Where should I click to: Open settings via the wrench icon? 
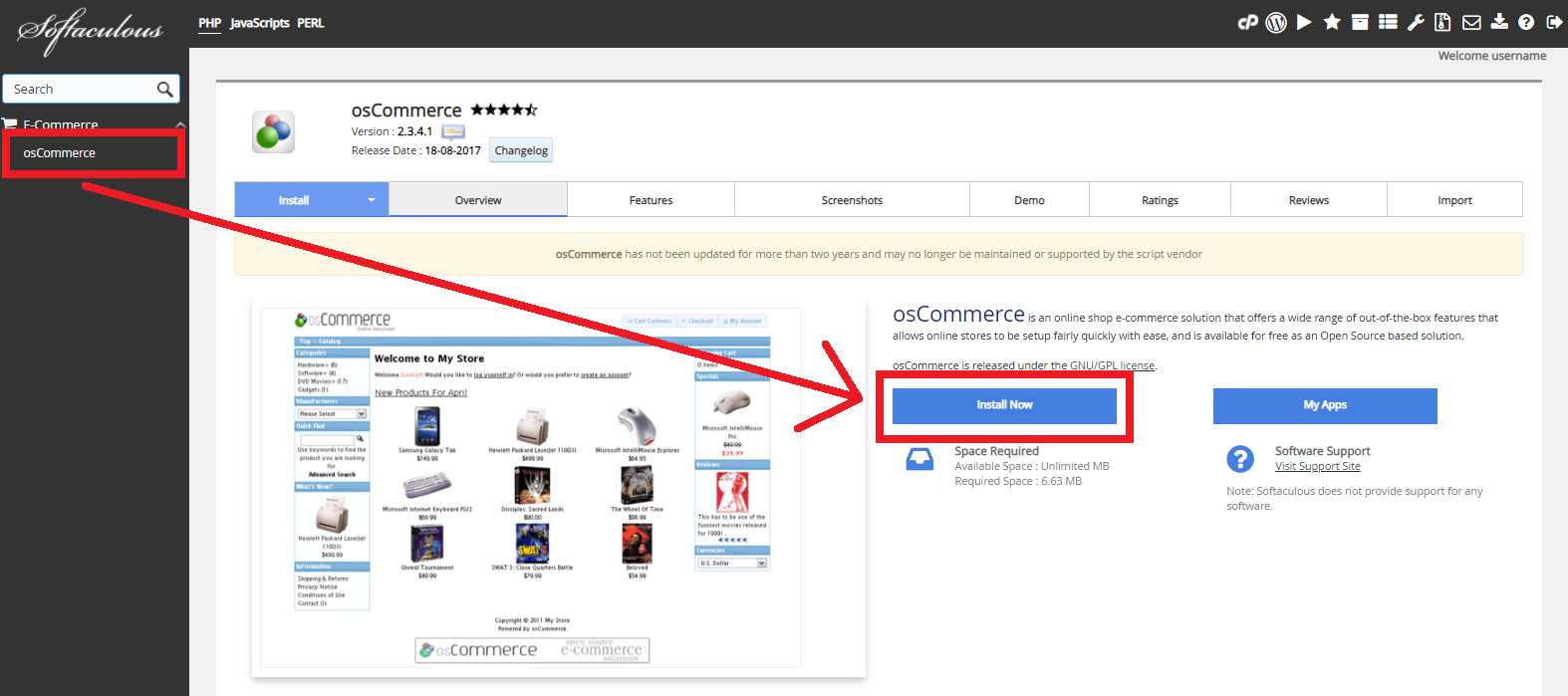click(1416, 22)
